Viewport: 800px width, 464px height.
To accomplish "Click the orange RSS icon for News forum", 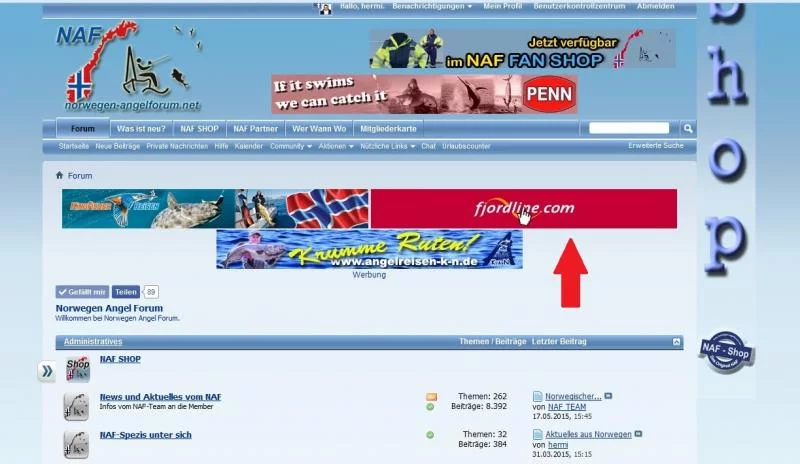I will pos(431,397).
